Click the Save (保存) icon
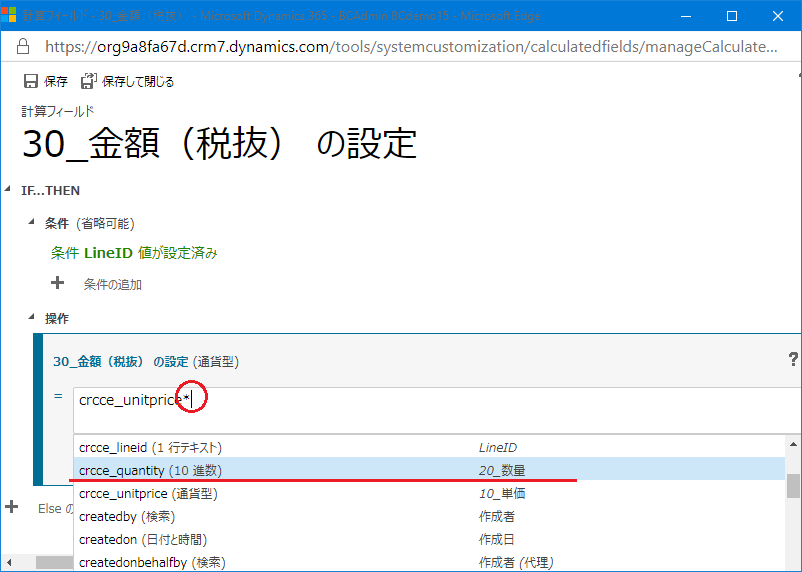Screen dimensions: 802x572 point(31,81)
